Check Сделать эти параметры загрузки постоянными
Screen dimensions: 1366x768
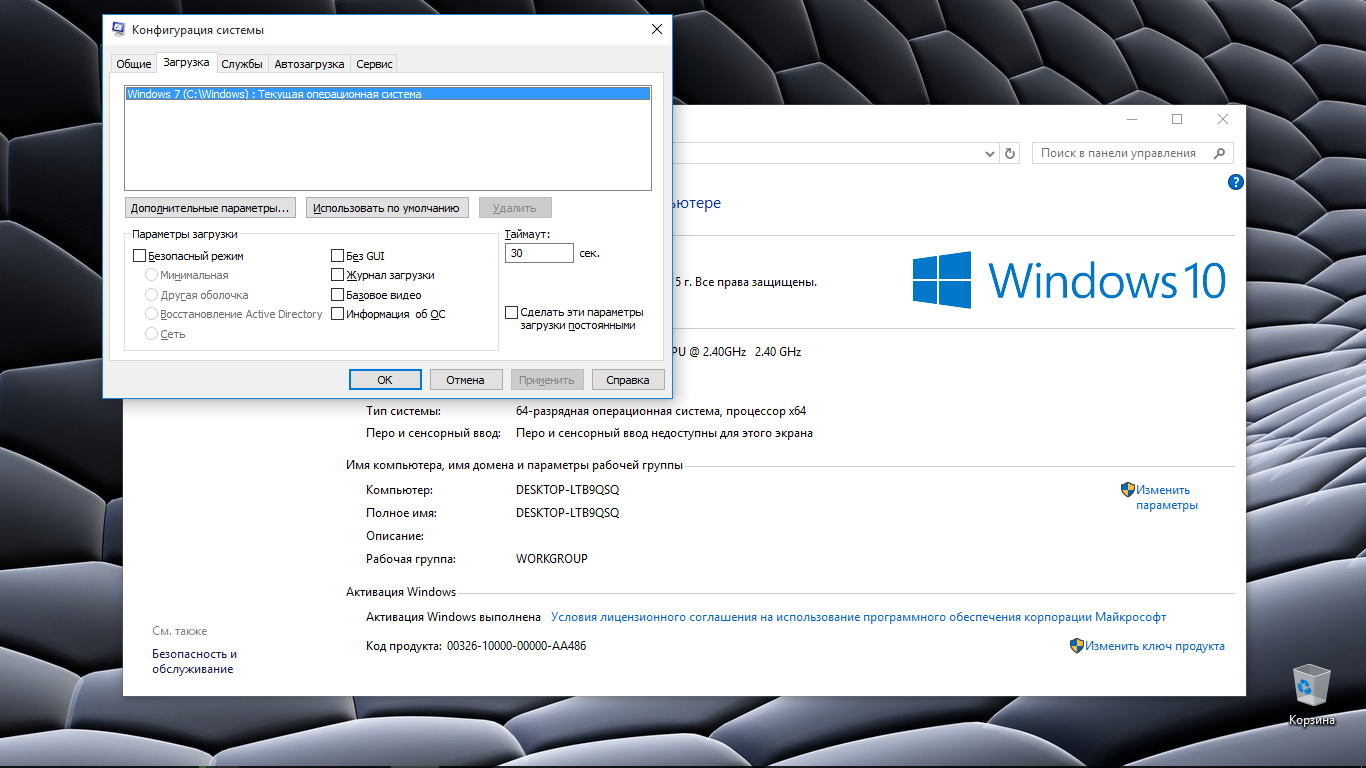tap(512, 312)
